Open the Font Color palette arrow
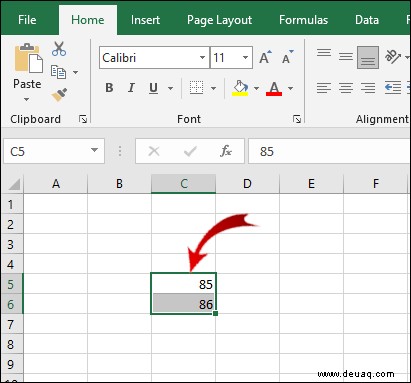411x383 pixels. coord(290,88)
